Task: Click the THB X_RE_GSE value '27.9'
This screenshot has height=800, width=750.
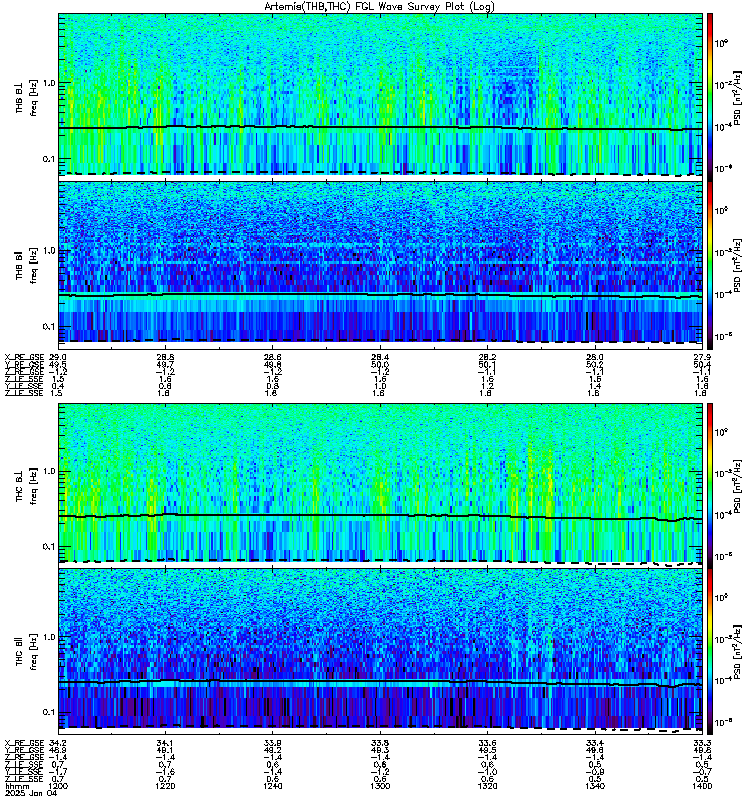Action: [702, 357]
